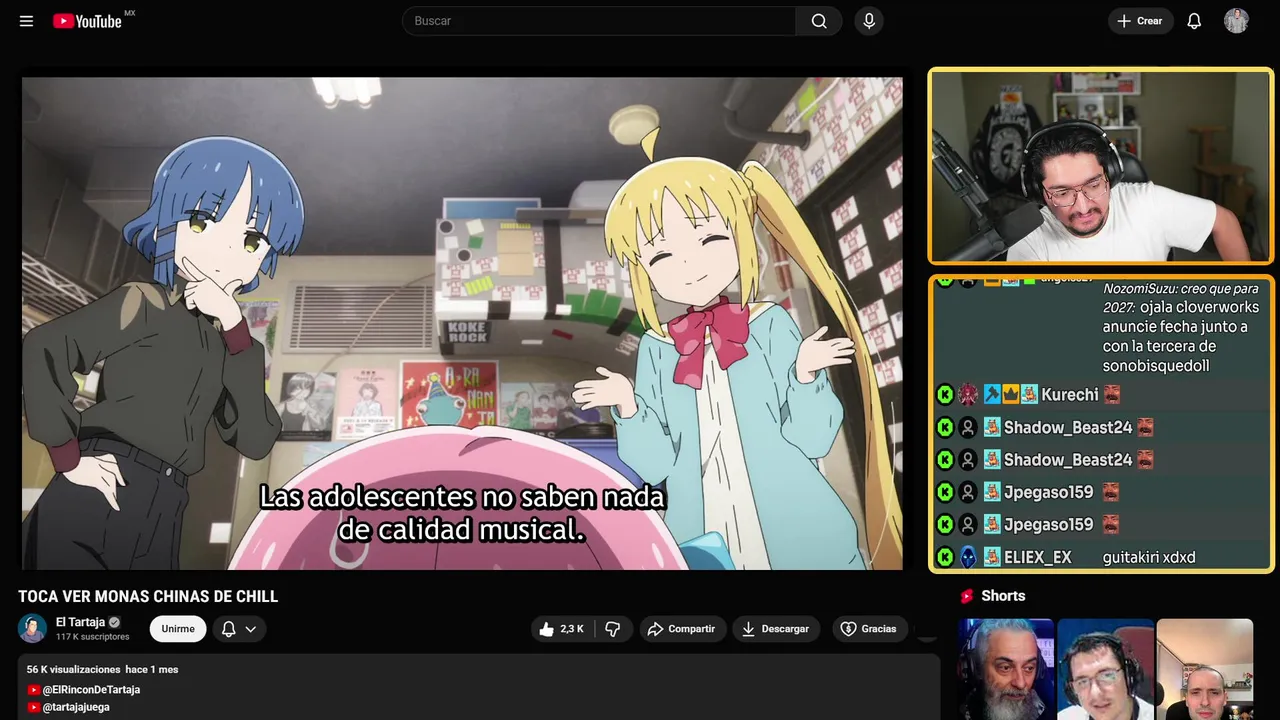This screenshot has height=720, width=1280.
Task: Open the account avatar menu
Action: [1236, 21]
